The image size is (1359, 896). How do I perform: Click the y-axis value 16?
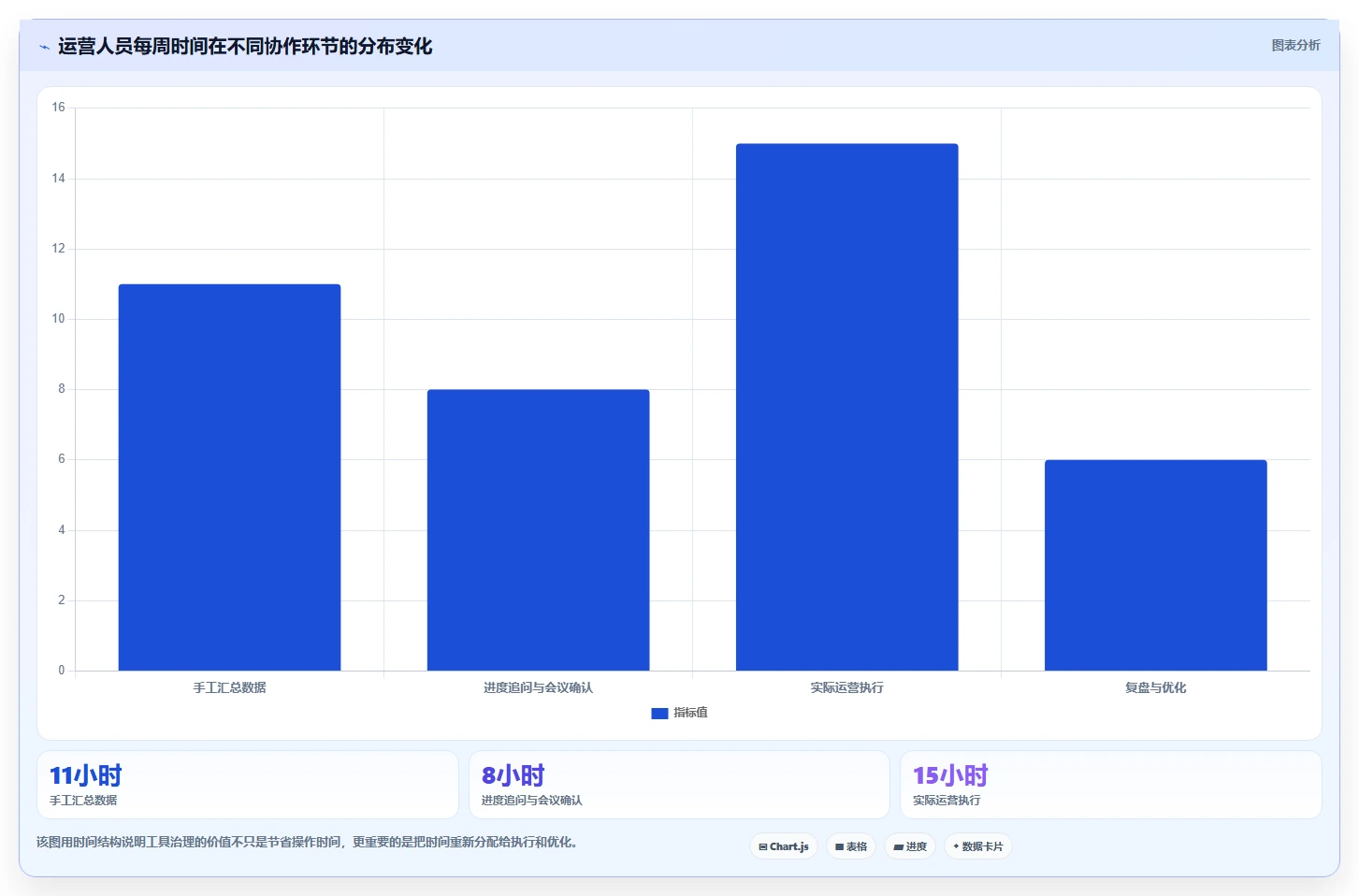58,108
